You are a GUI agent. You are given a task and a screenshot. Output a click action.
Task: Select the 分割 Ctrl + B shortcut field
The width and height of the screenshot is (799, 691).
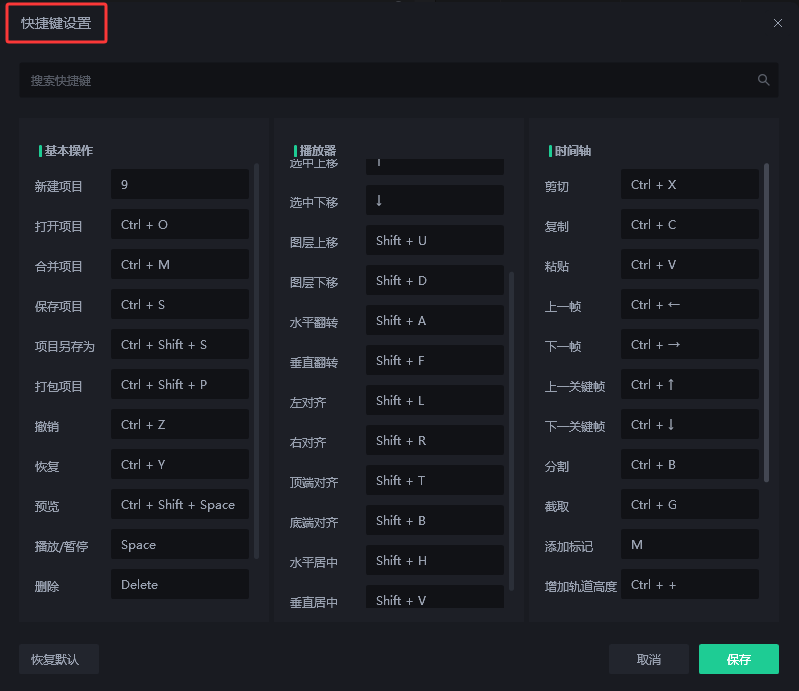pos(689,465)
